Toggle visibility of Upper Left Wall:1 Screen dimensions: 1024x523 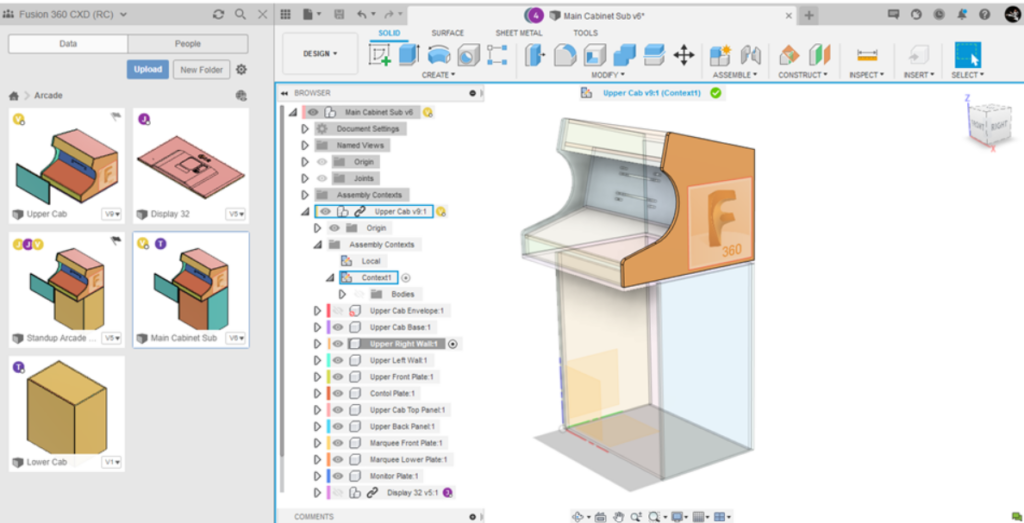(x=338, y=360)
